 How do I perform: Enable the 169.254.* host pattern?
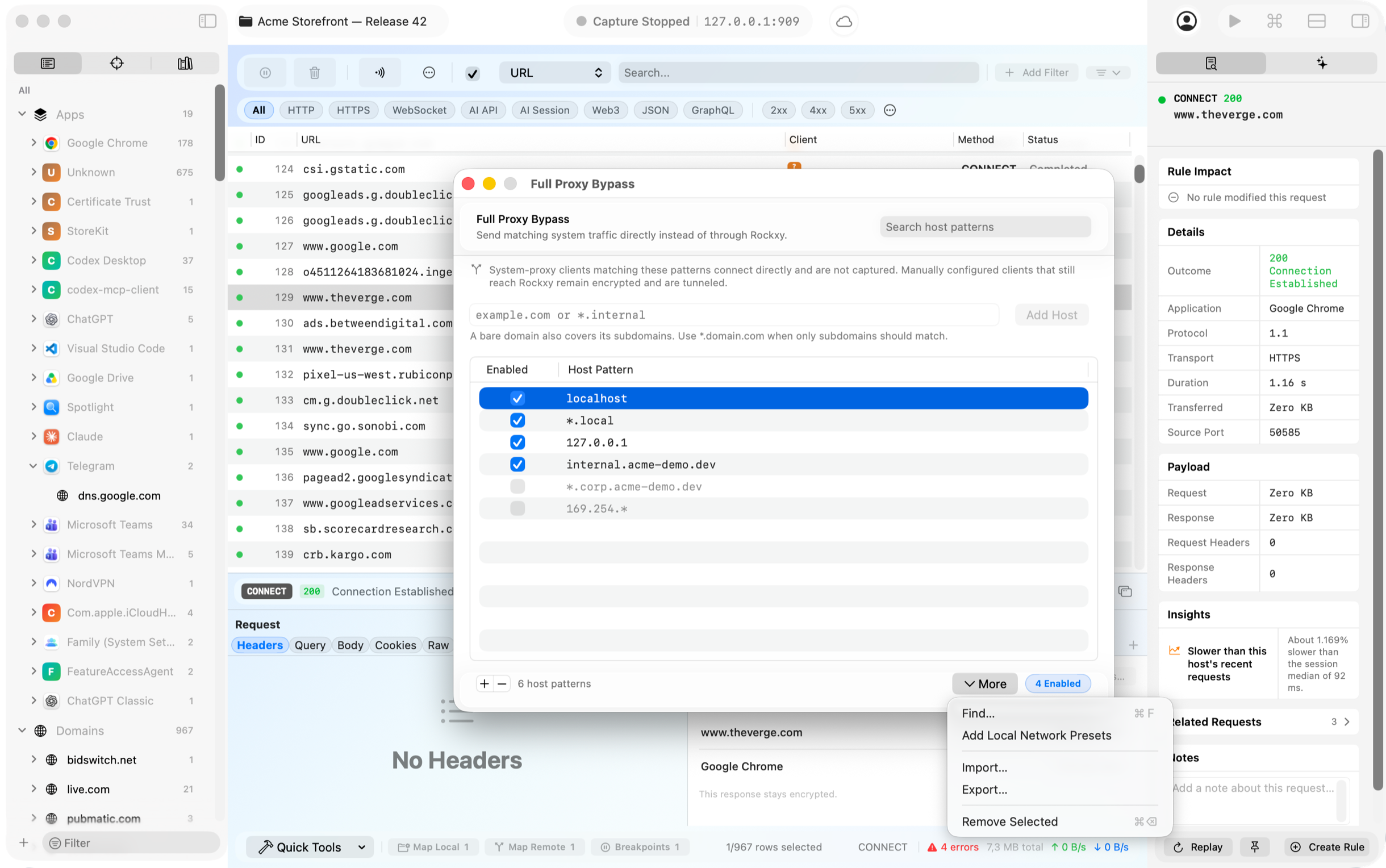pos(517,508)
